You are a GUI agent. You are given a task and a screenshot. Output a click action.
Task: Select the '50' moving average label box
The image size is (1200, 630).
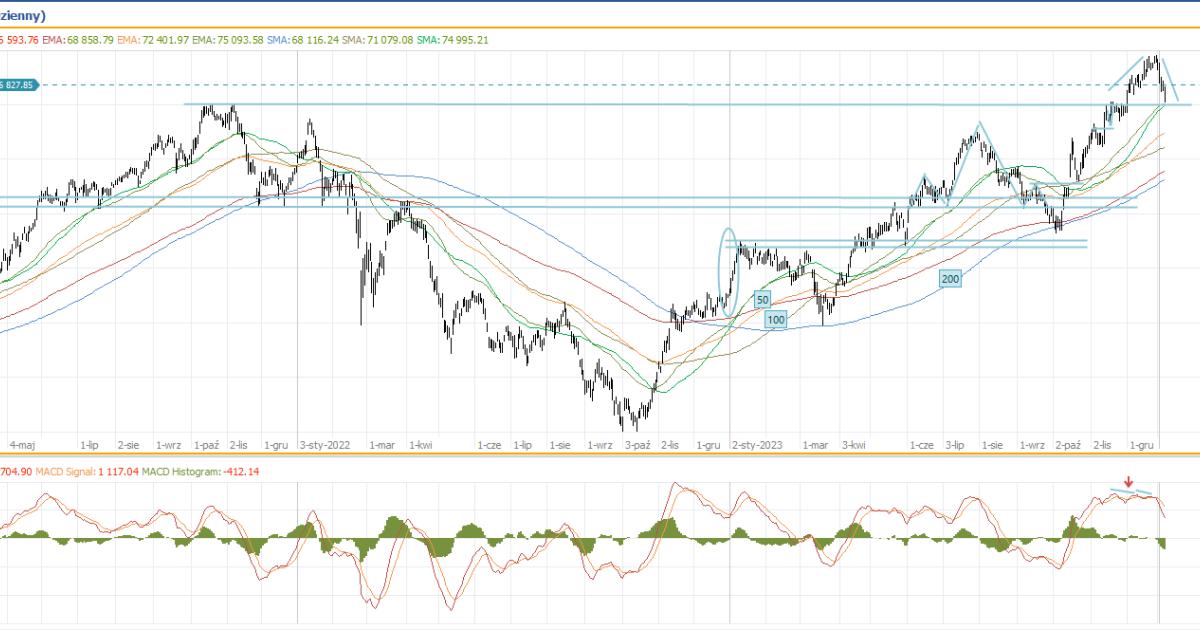pyautogui.click(x=762, y=299)
